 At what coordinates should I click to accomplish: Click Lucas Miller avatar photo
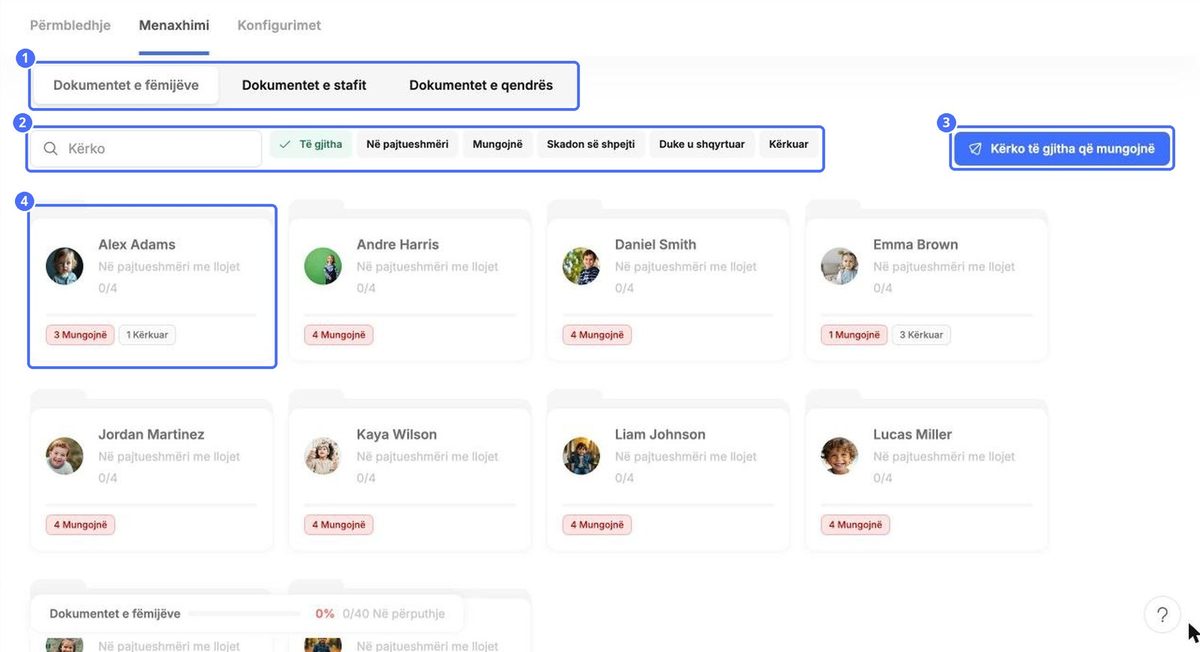[840, 456]
